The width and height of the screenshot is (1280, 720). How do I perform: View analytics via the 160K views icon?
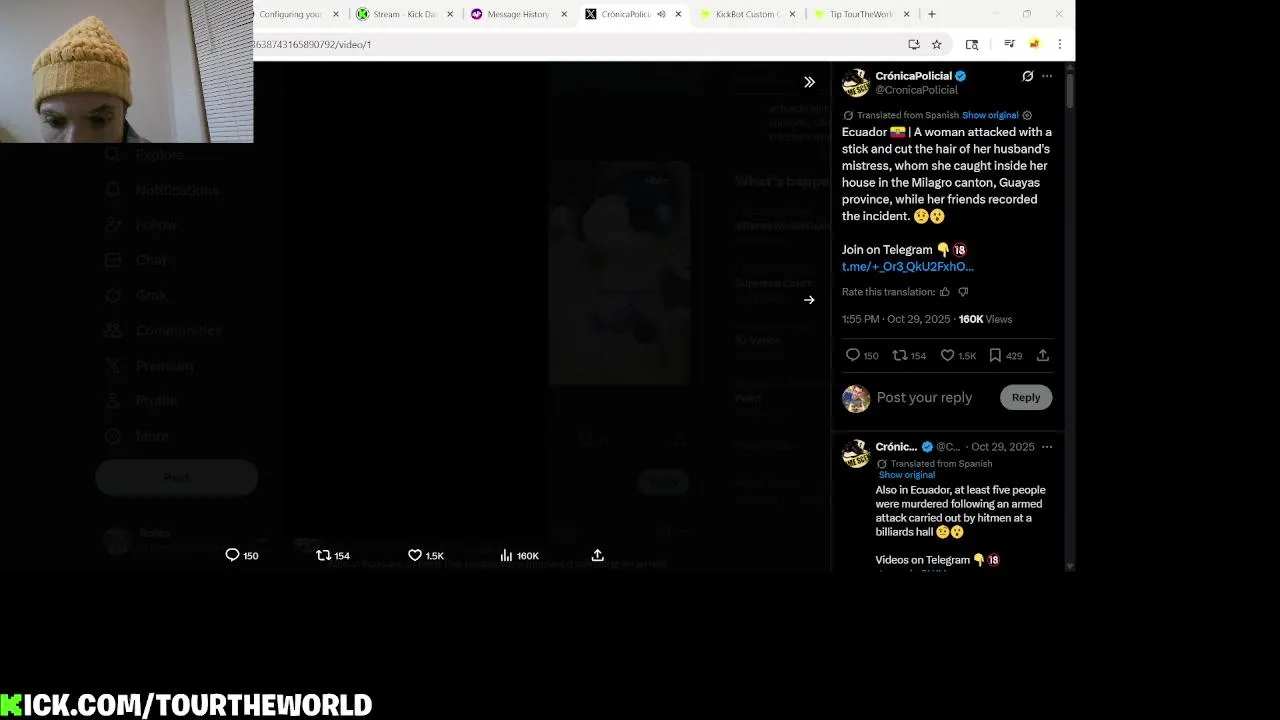[x=506, y=555]
